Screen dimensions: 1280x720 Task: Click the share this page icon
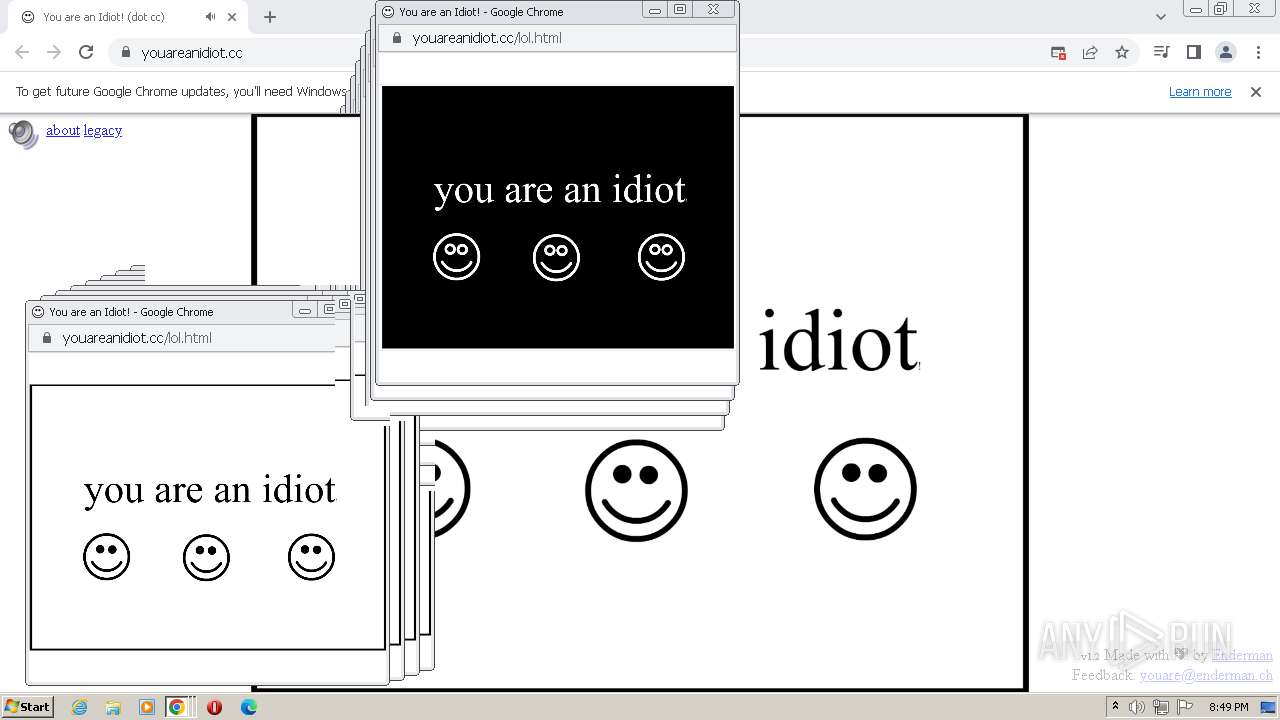[x=1090, y=53]
